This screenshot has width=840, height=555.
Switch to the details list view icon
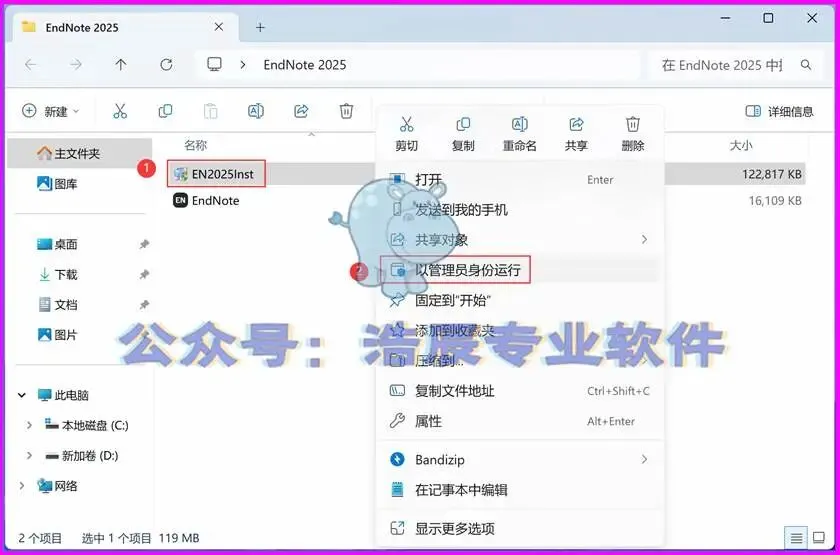[x=797, y=537]
